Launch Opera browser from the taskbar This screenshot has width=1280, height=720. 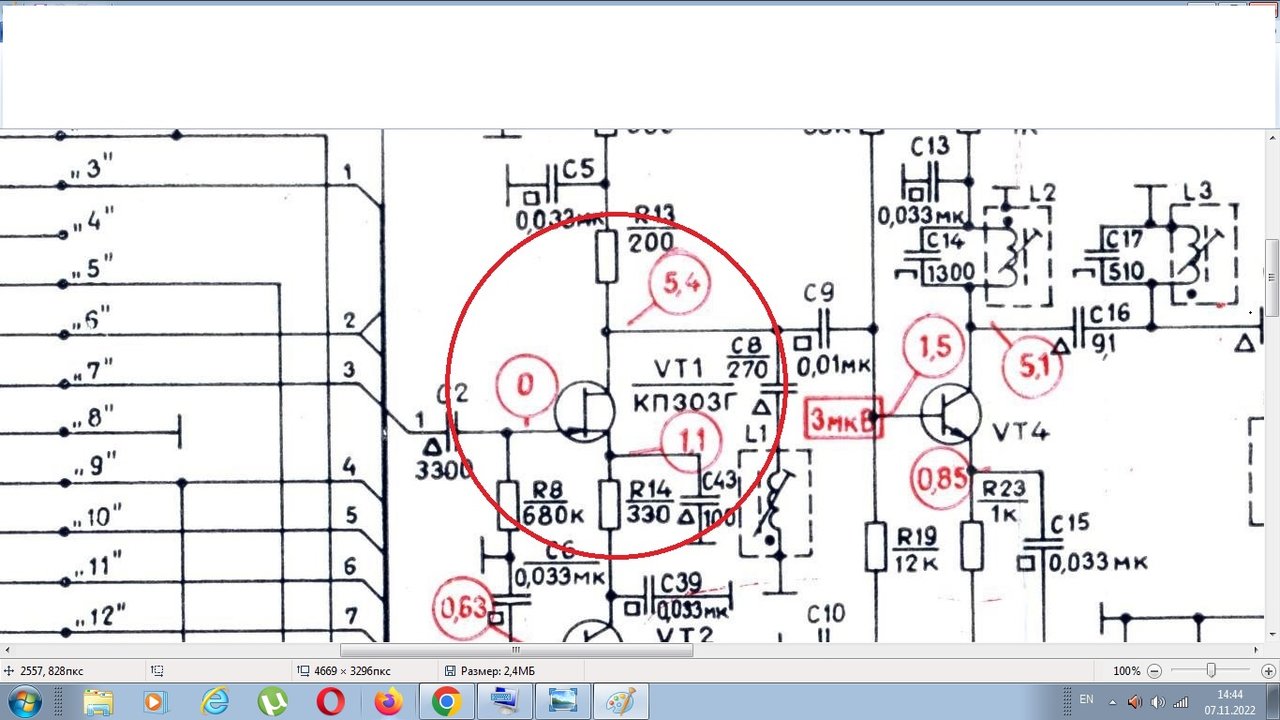point(330,702)
